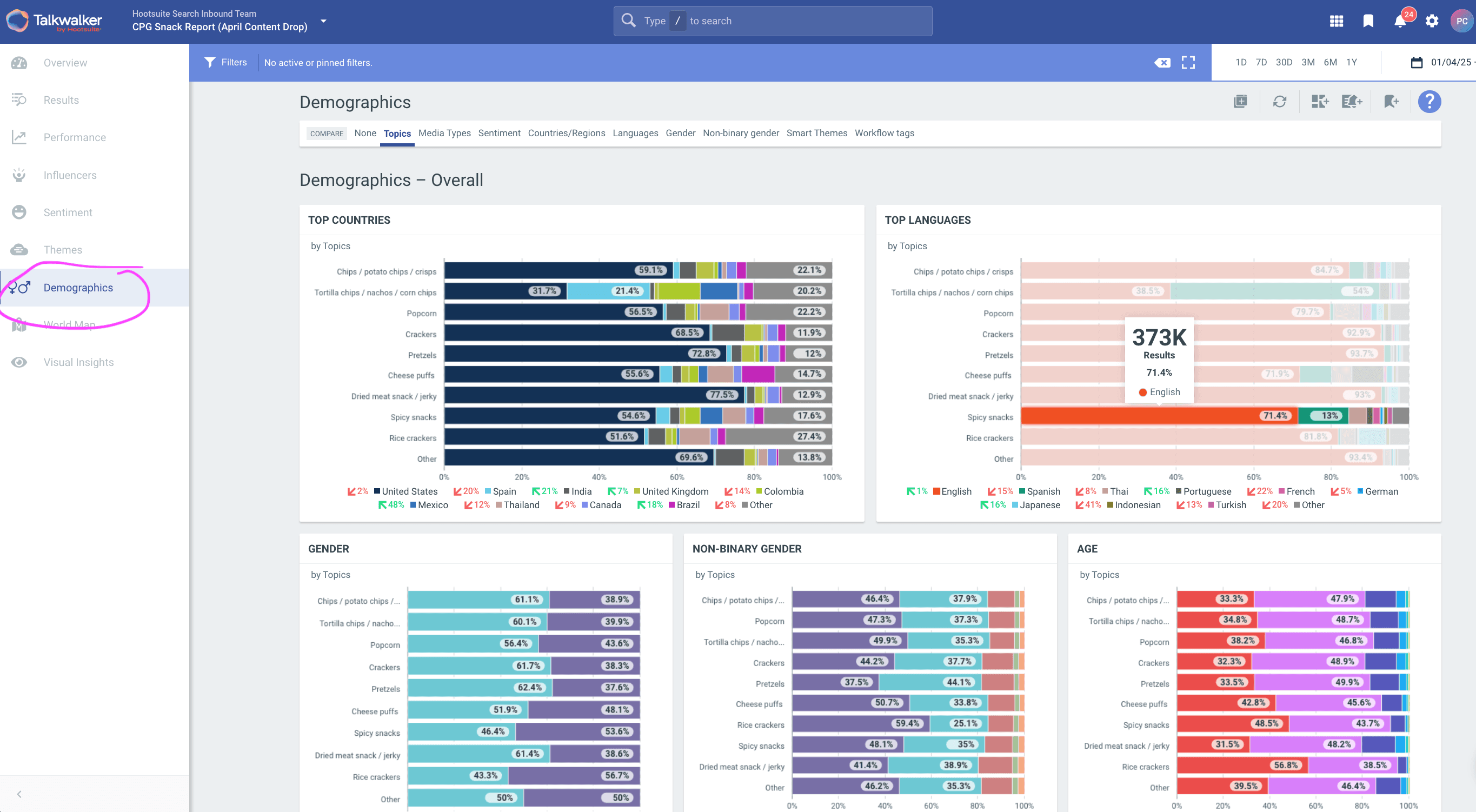Viewport: 1476px width, 812px height.
Task: Click the bookmark icon in header
Action: (1368, 21)
